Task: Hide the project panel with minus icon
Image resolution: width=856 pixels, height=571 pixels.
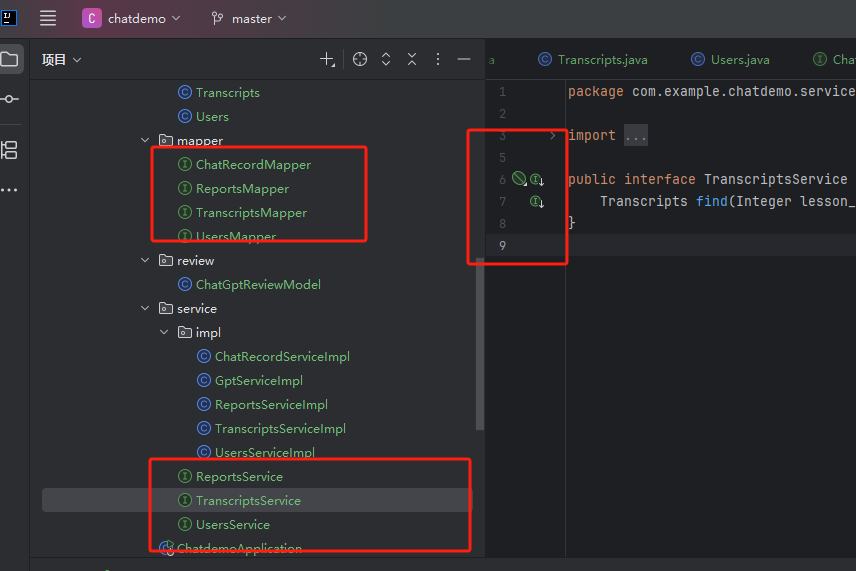Action: tap(464, 59)
